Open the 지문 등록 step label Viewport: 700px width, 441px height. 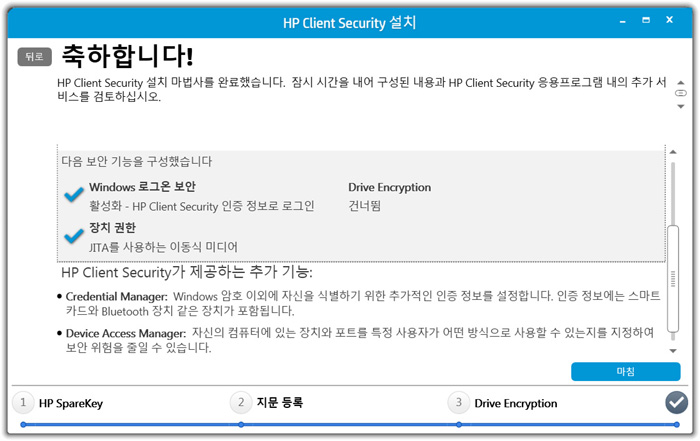click(280, 403)
